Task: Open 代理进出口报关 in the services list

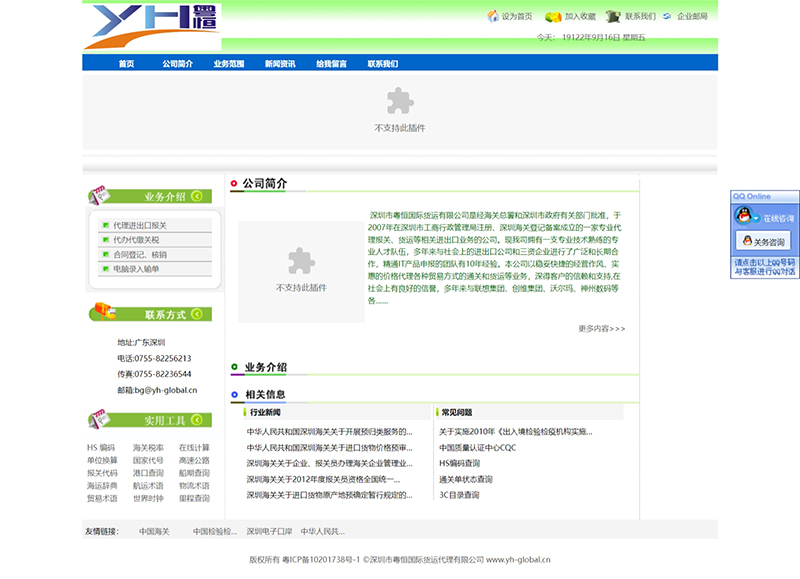Action: (x=140, y=226)
